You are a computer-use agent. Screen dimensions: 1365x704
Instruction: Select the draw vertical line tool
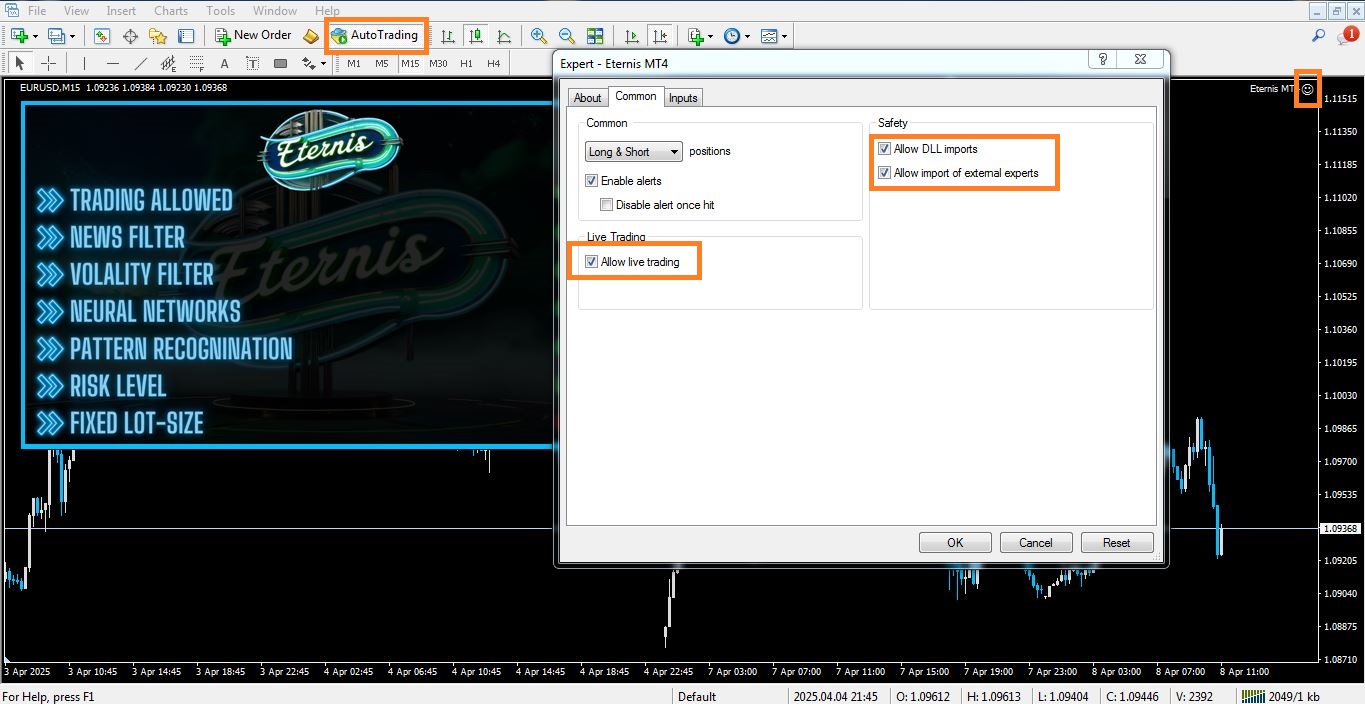click(84, 63)
